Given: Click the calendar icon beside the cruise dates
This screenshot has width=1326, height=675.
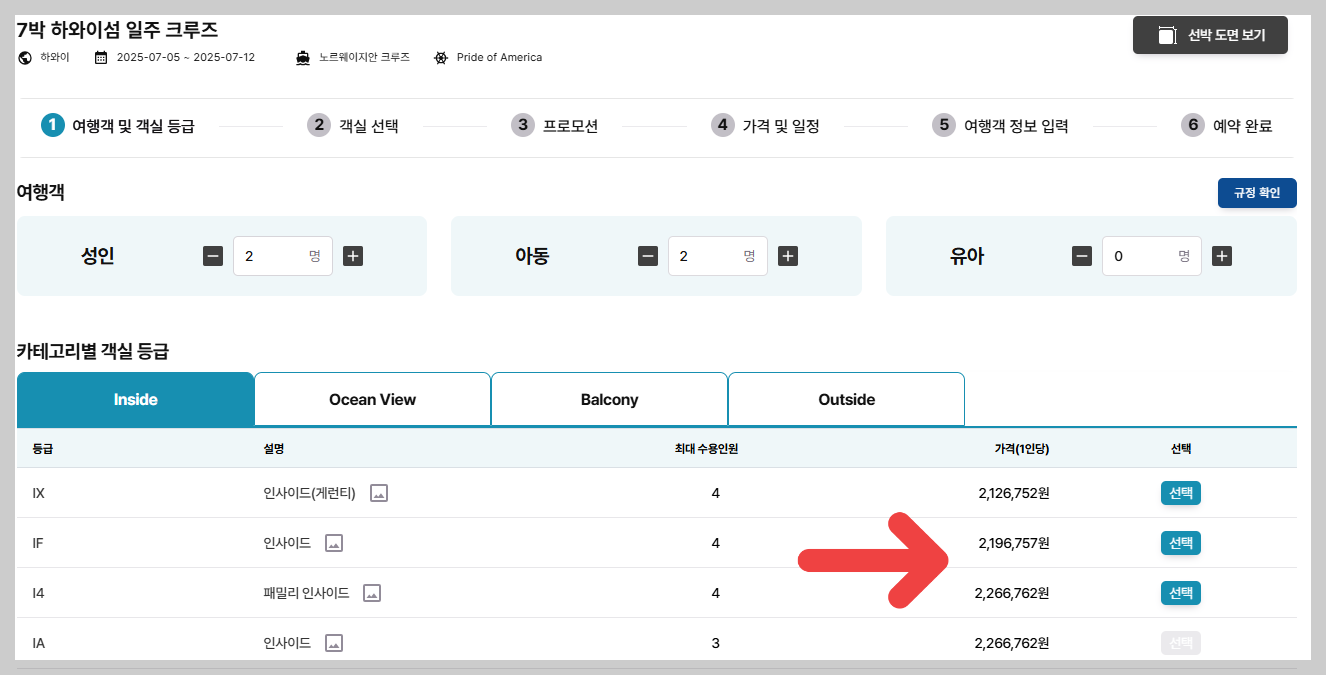Looking at the screenshot, I should 100,57.
